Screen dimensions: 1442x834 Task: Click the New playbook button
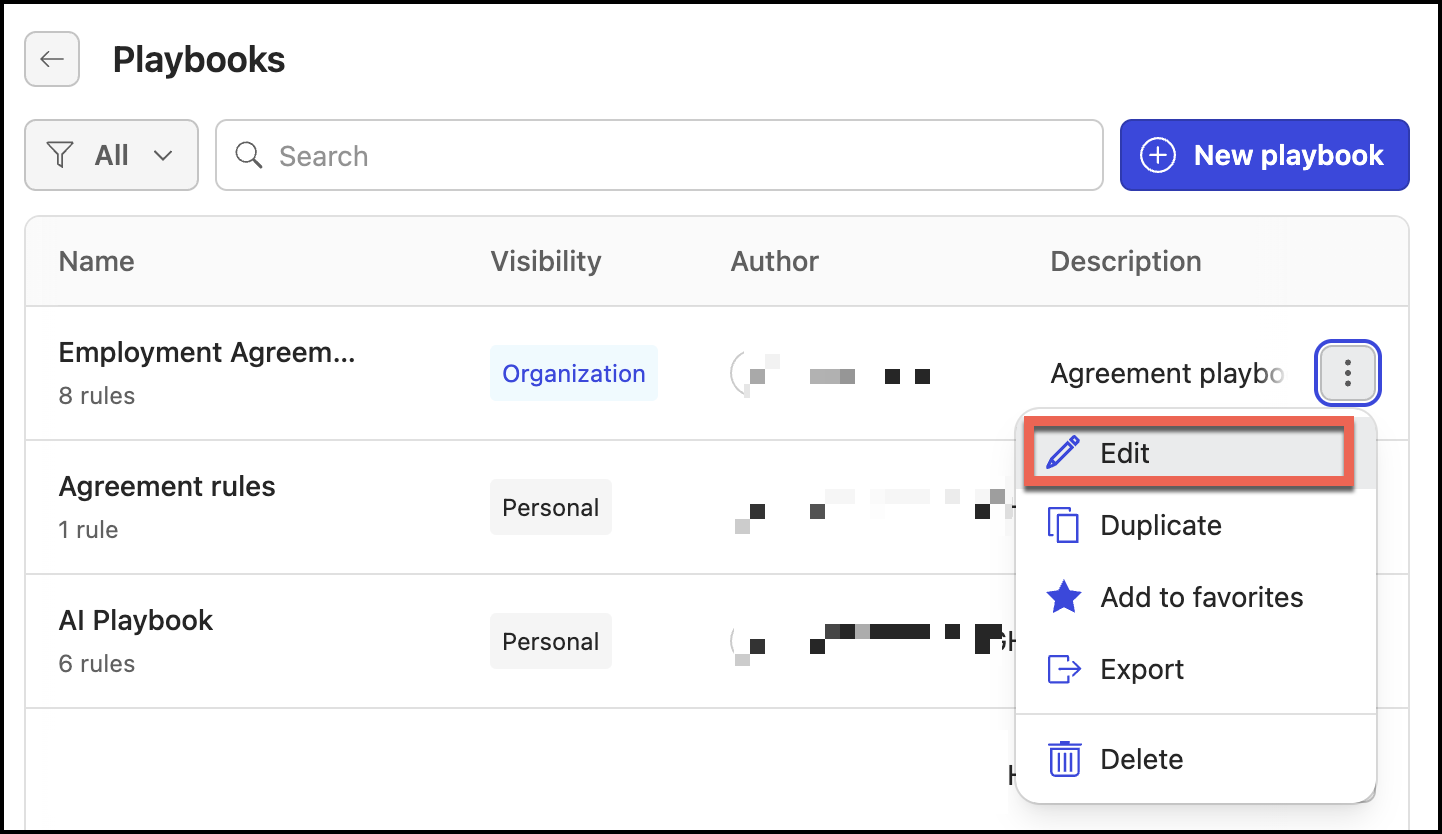pos(1264,155)
